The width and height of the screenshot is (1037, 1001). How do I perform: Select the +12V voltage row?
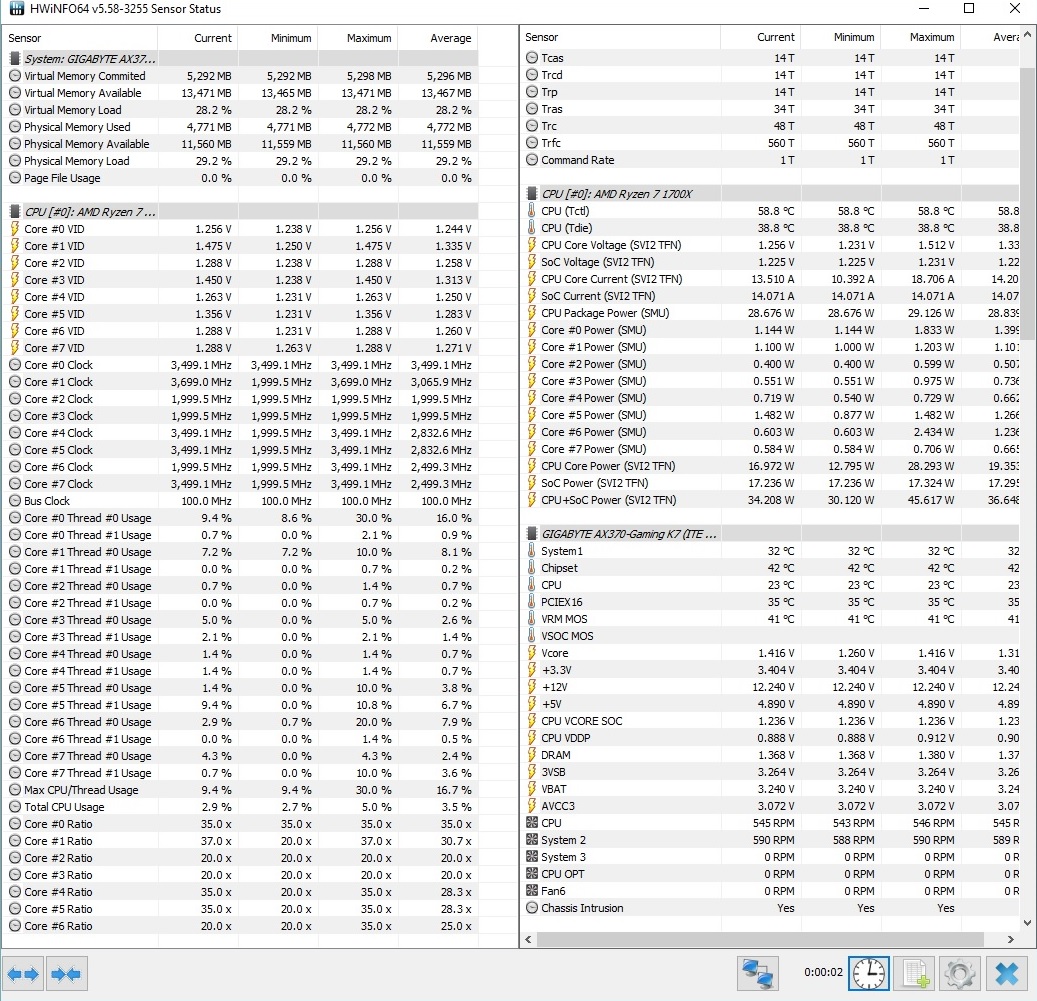click(770, 687)
